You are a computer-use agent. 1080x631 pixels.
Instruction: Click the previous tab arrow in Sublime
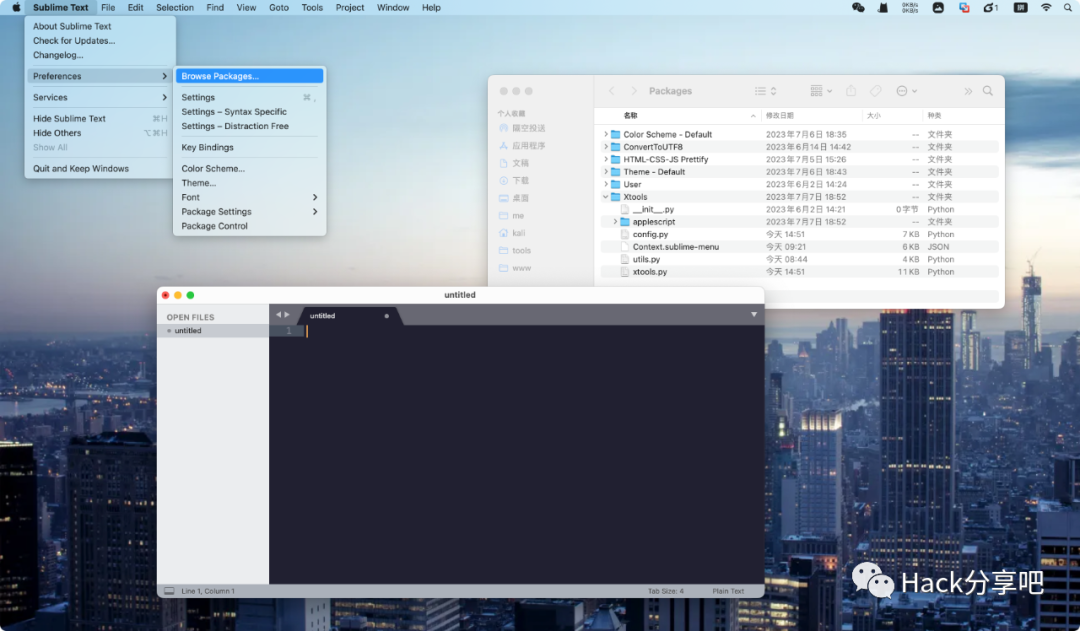(278, 315)
